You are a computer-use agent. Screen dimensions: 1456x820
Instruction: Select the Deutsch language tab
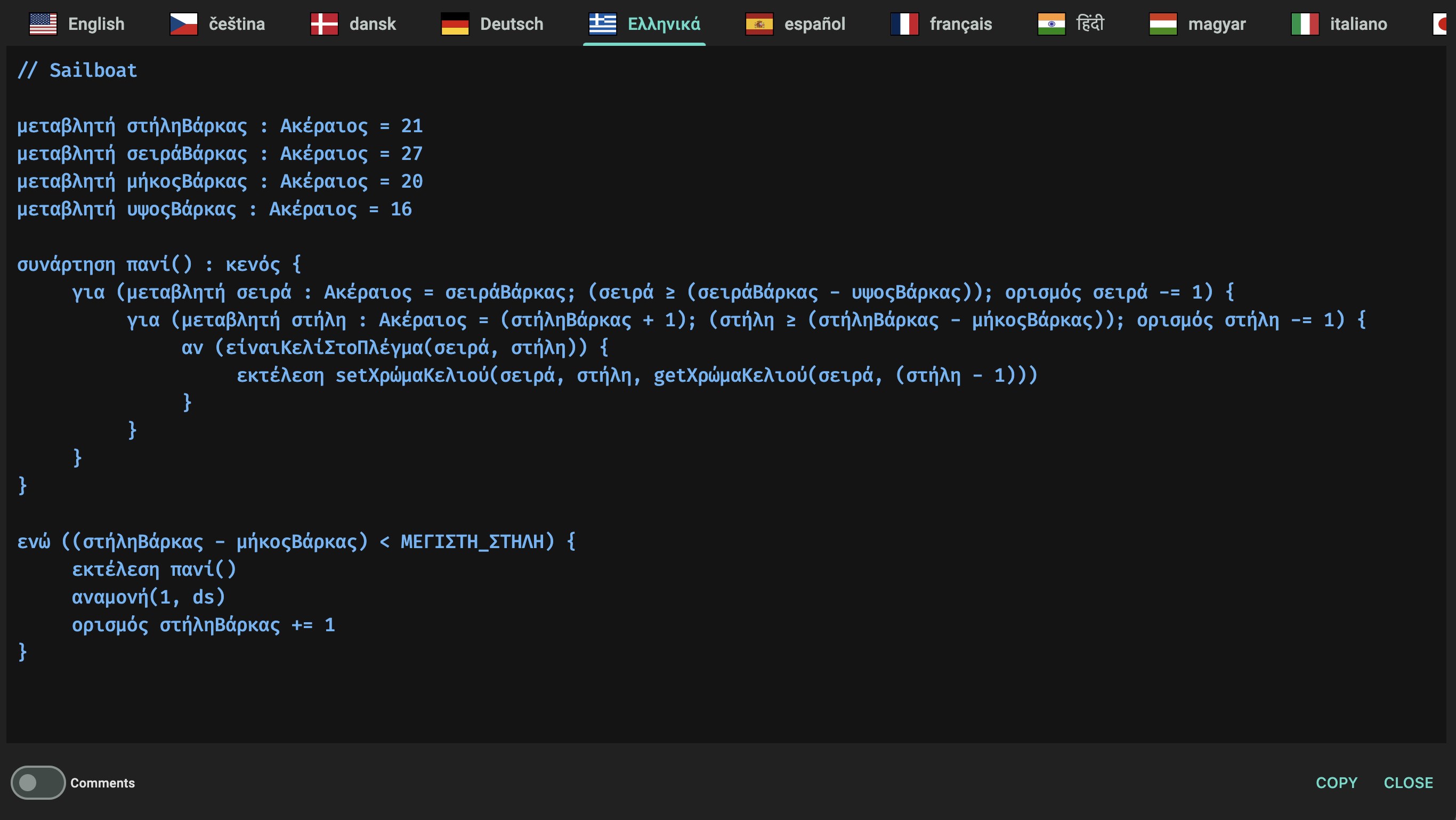tap(512, 24)
